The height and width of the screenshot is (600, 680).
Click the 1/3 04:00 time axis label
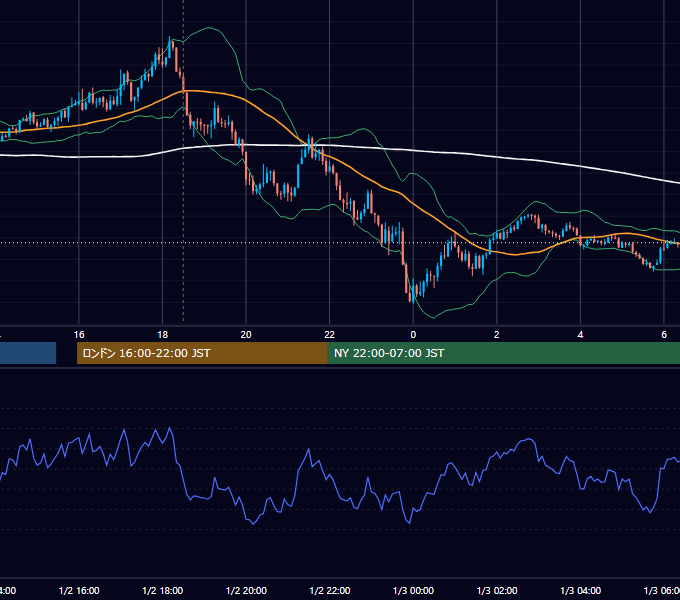[x=581, y=590]
